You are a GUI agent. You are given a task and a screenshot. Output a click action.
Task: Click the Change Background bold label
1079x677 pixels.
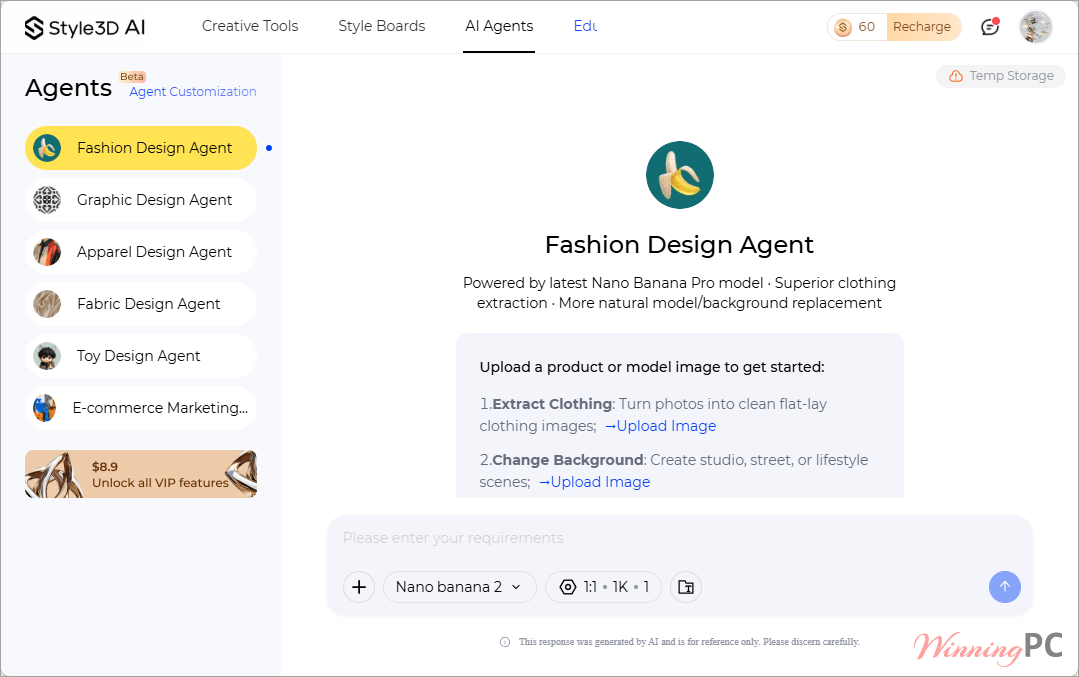(x=568, y=460)
